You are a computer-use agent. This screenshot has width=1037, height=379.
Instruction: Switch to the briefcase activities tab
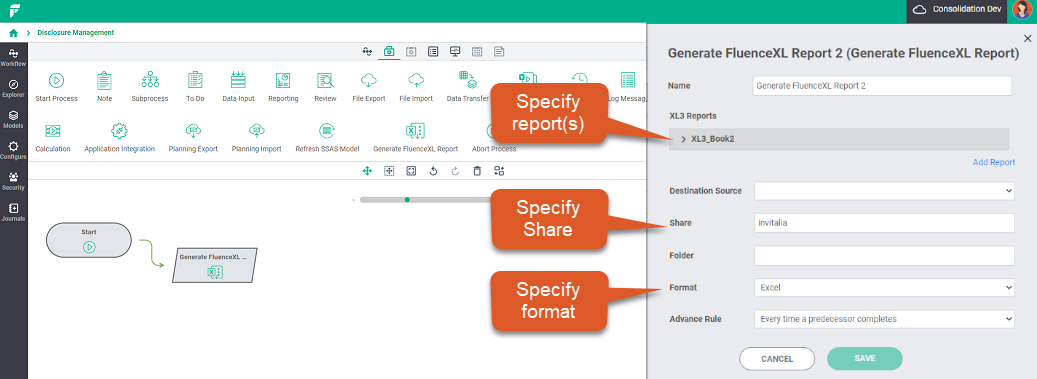(x=389, y=51)
